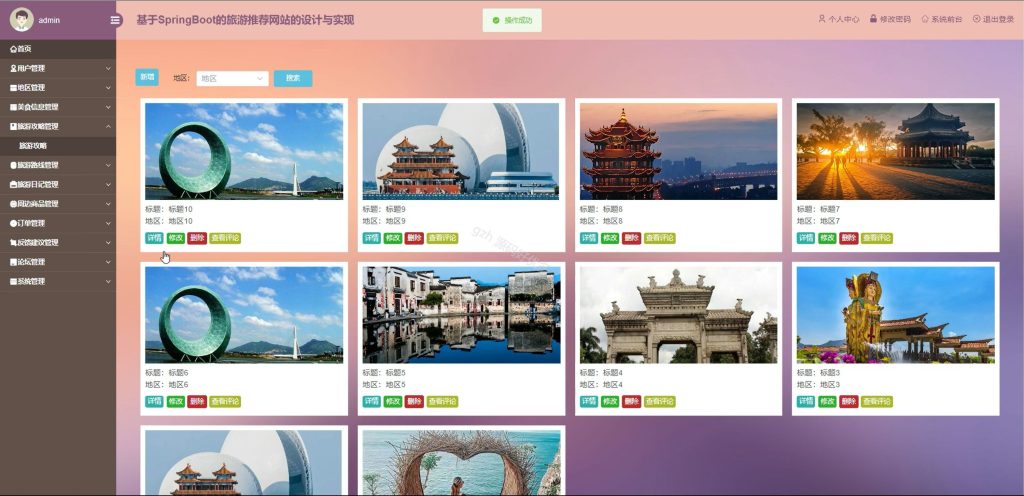Toggle the sidebar collapse hamburger icon

[116, 20]
